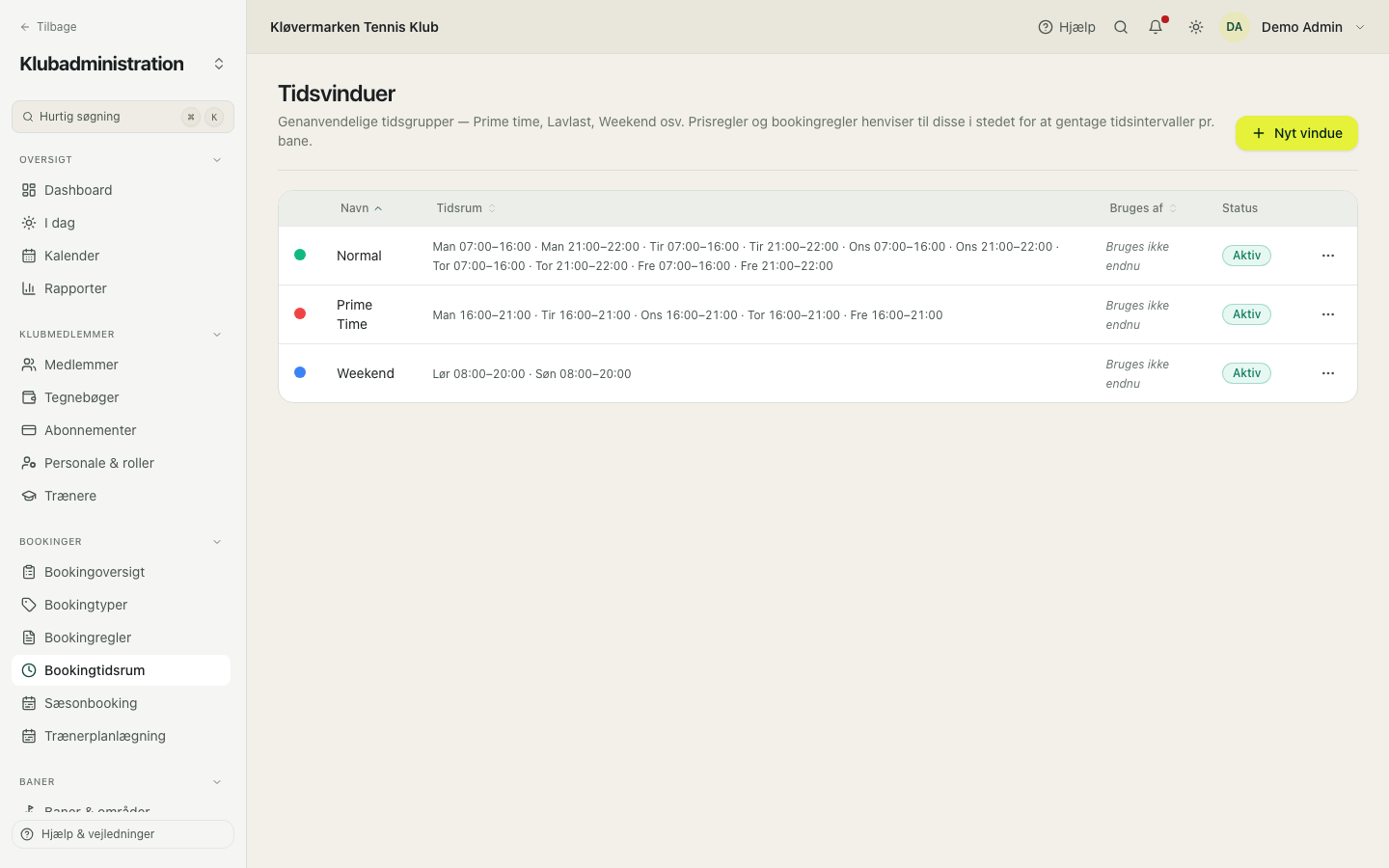Click the Trænere graduation cap icon
Viewport: 1389px width, 868px height.
(29, 496)
